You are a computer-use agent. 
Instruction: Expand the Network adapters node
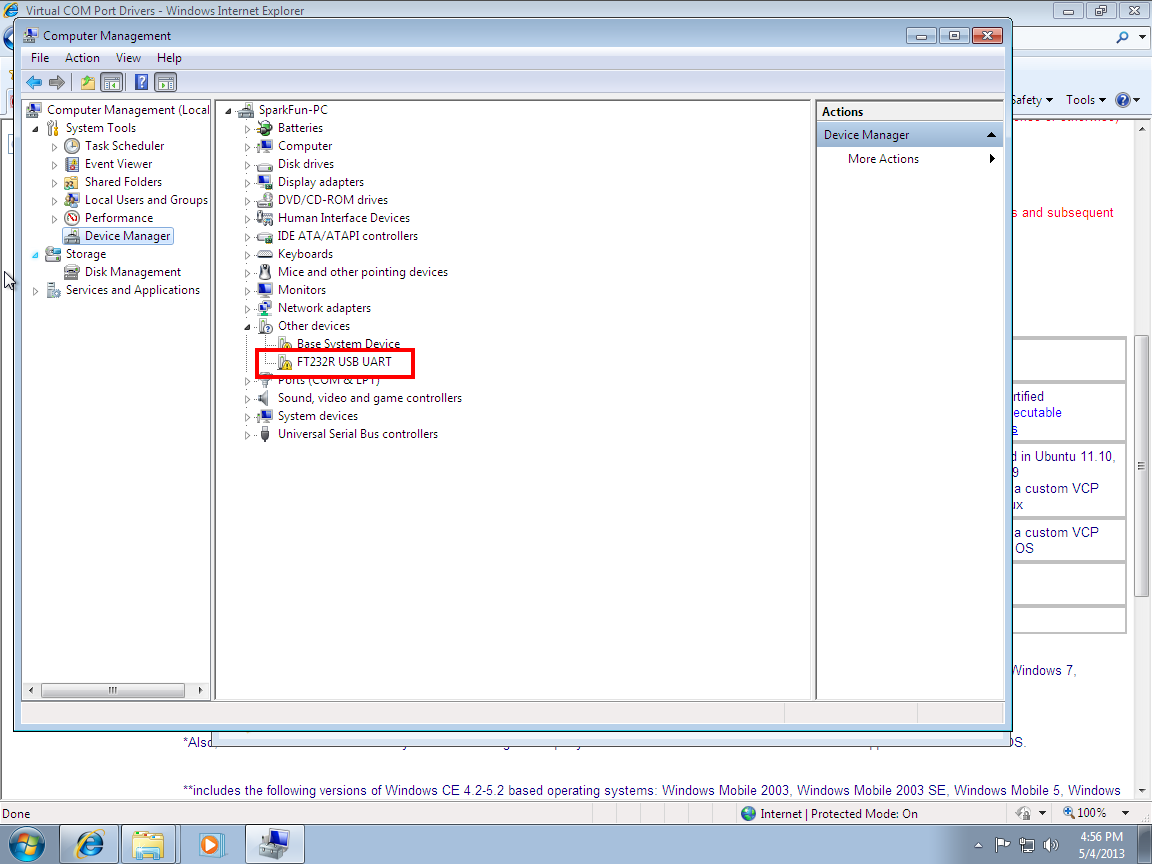click(248, 309)
